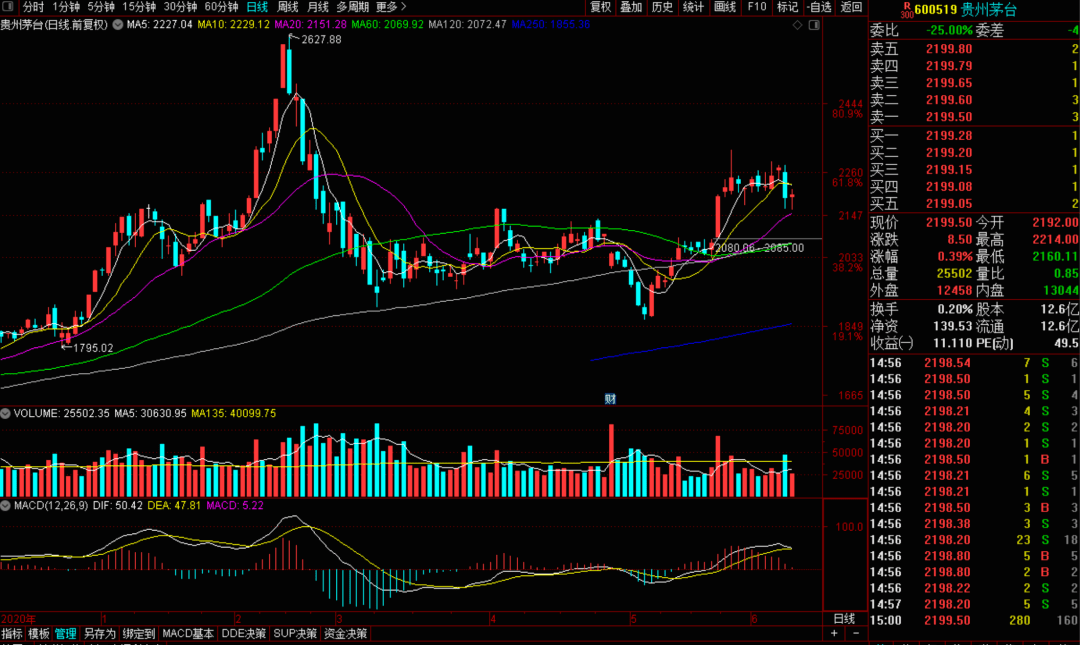Open the 复权 adjustment options
This screenshot has width=1080, height=645.
601,7
